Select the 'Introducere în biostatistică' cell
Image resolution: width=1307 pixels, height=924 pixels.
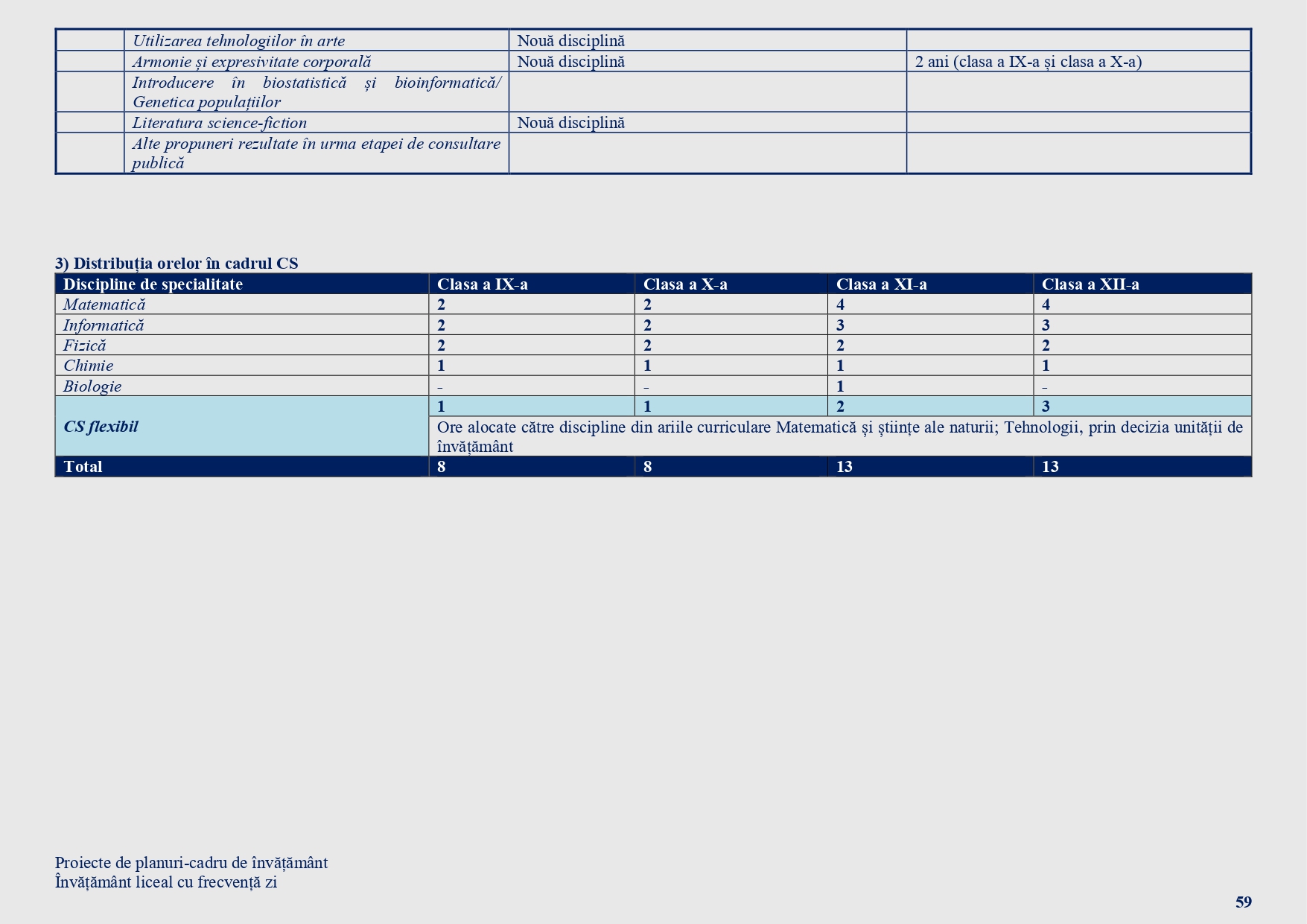pyautogui.click(x=316, y=92)
